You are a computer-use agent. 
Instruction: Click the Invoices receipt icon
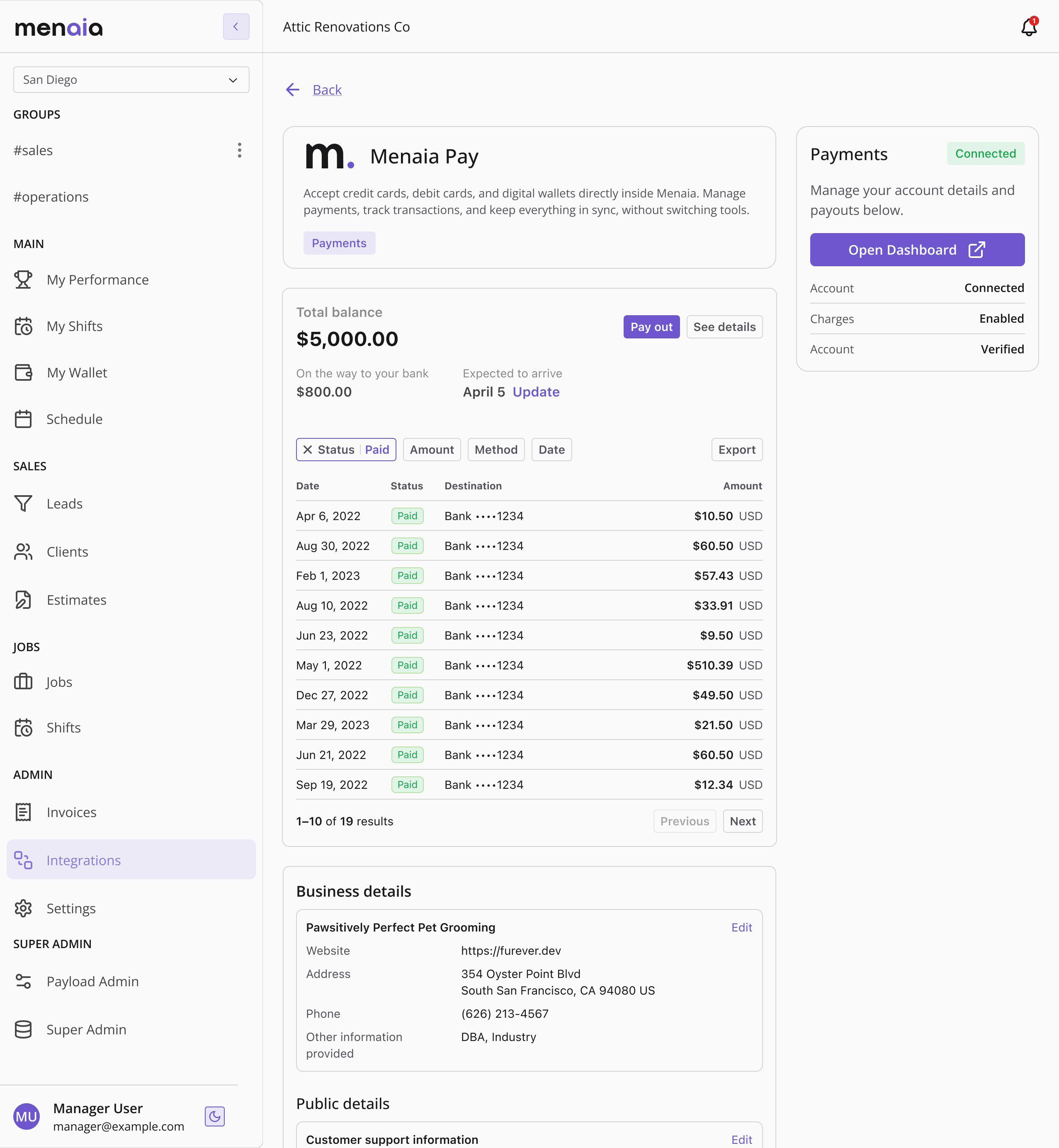pos(23,812)
